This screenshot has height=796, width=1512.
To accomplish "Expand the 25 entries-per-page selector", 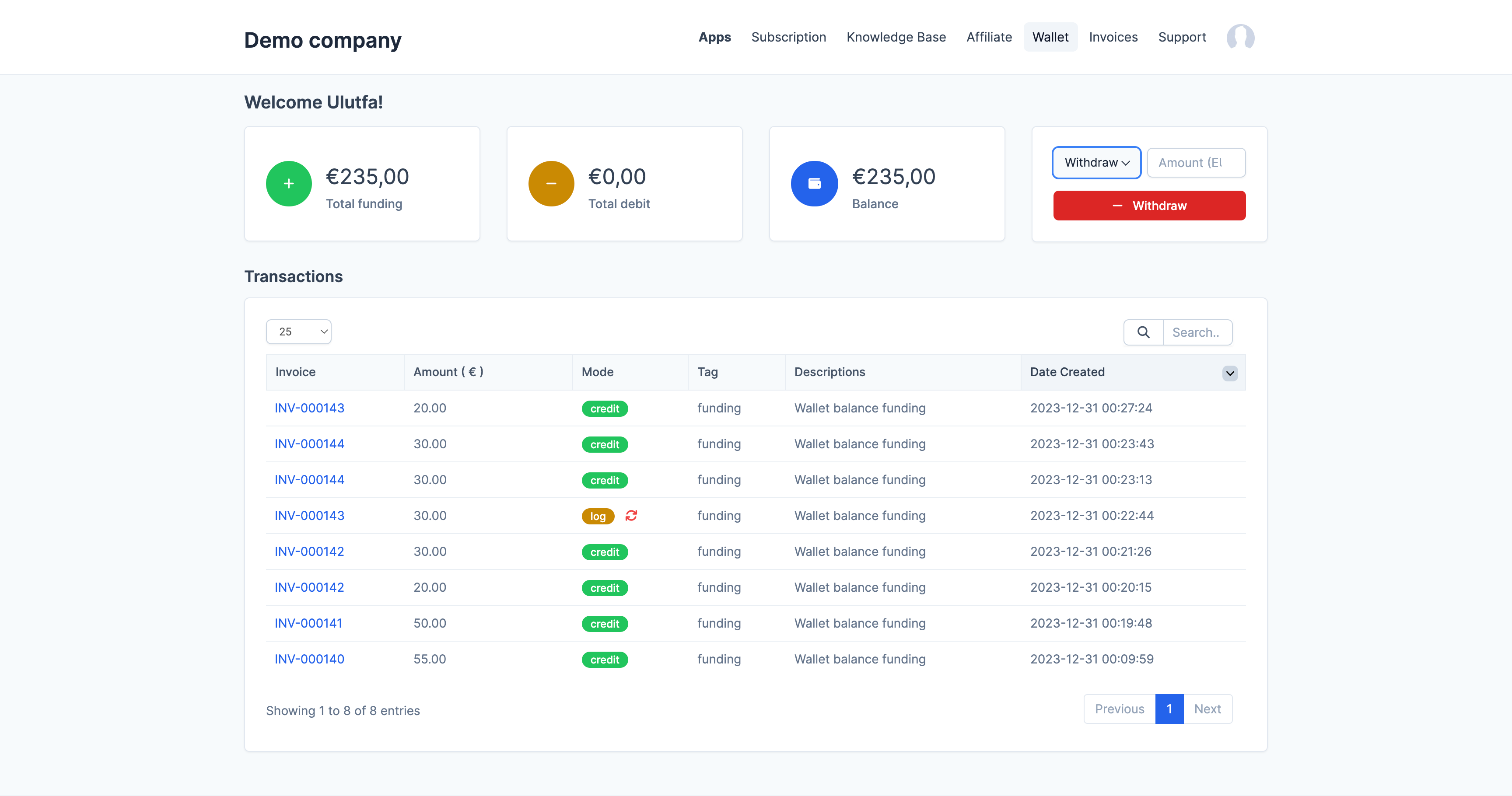I will (x=299, y=332).
